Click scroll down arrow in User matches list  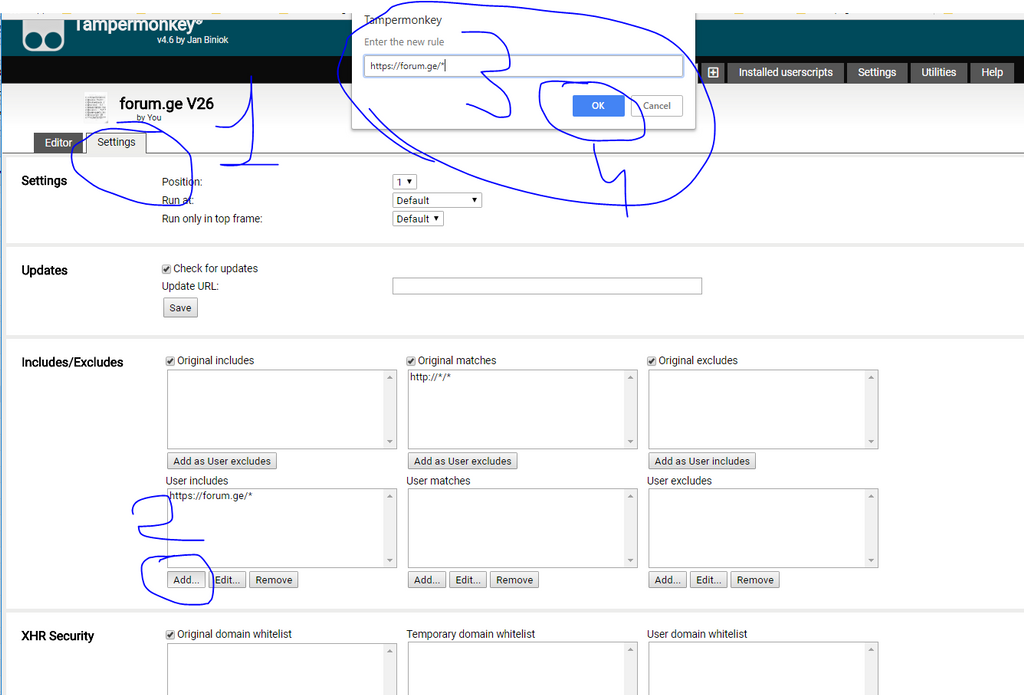tap(630, 560)
